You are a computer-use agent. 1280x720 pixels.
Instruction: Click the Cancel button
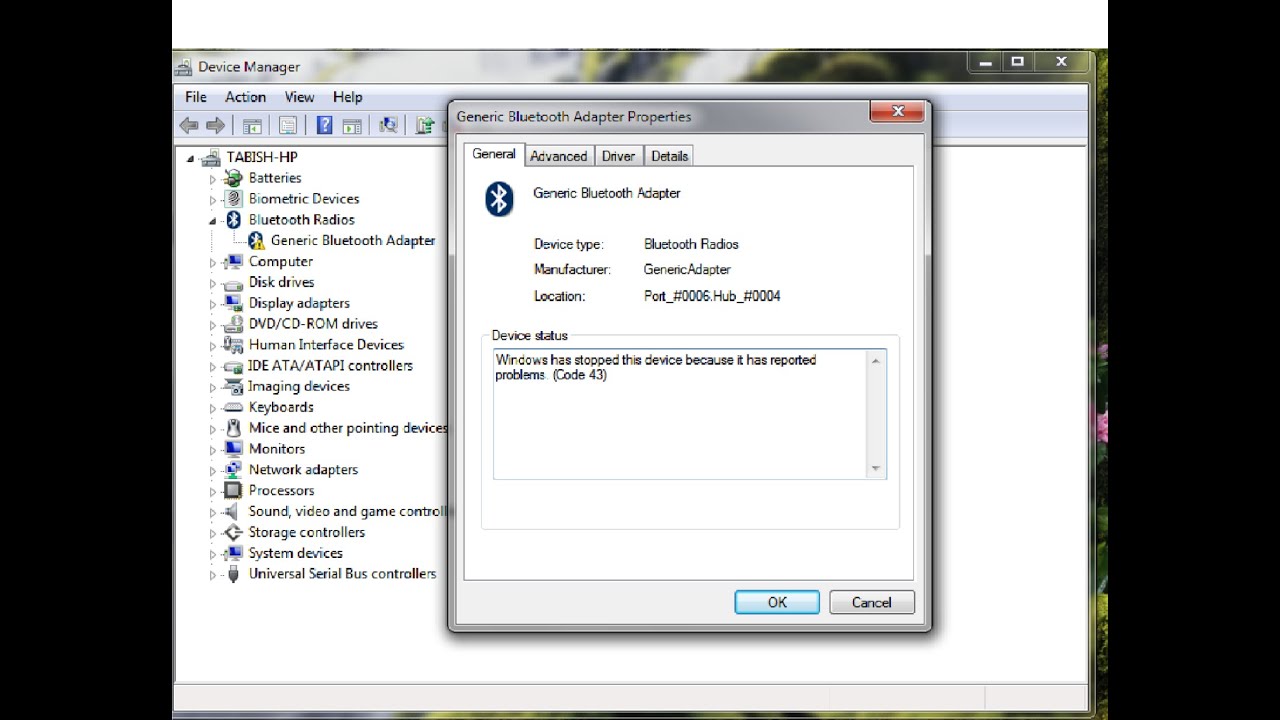871,602
